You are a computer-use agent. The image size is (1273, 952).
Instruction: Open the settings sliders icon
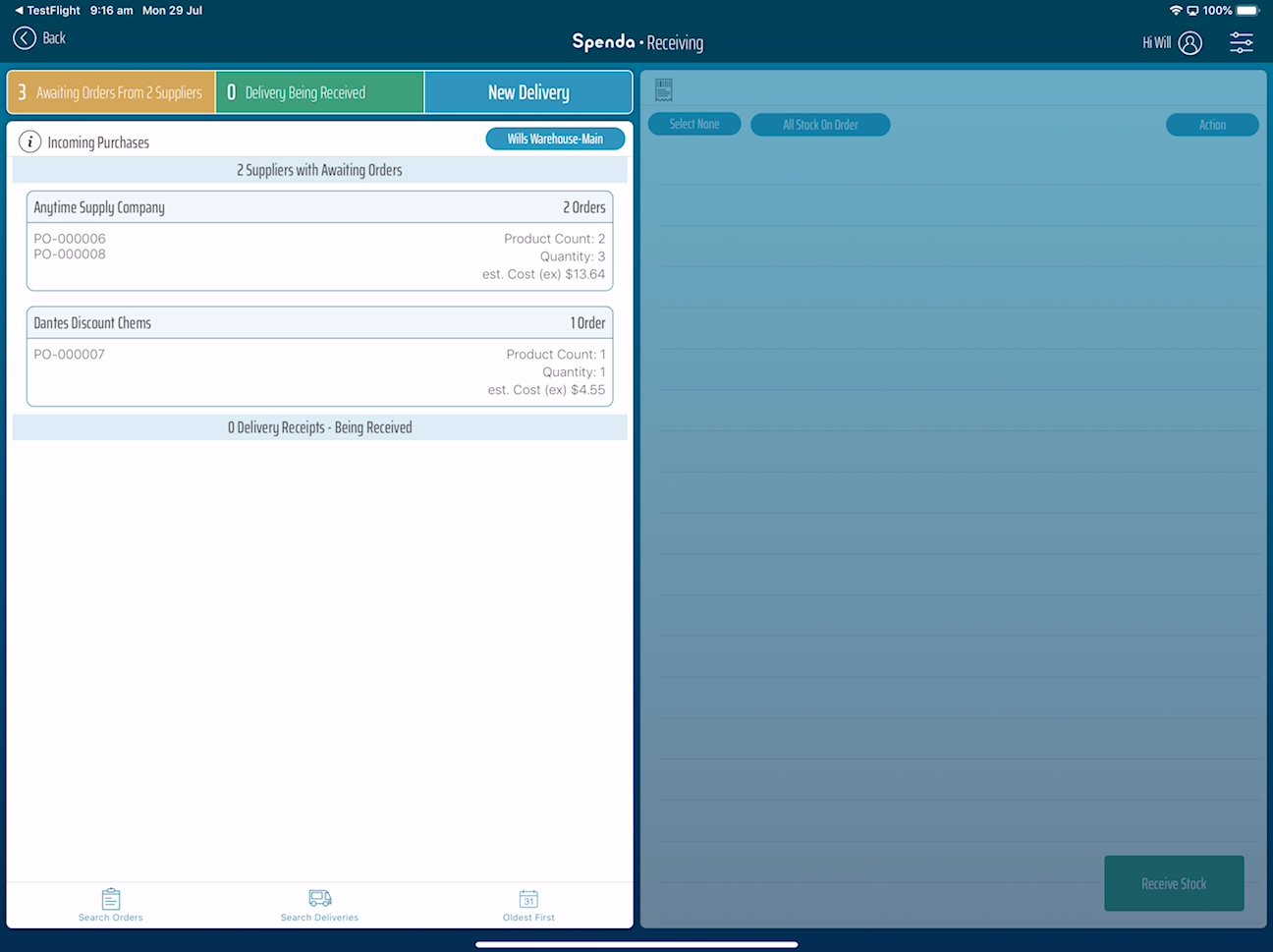(1242, 42)
